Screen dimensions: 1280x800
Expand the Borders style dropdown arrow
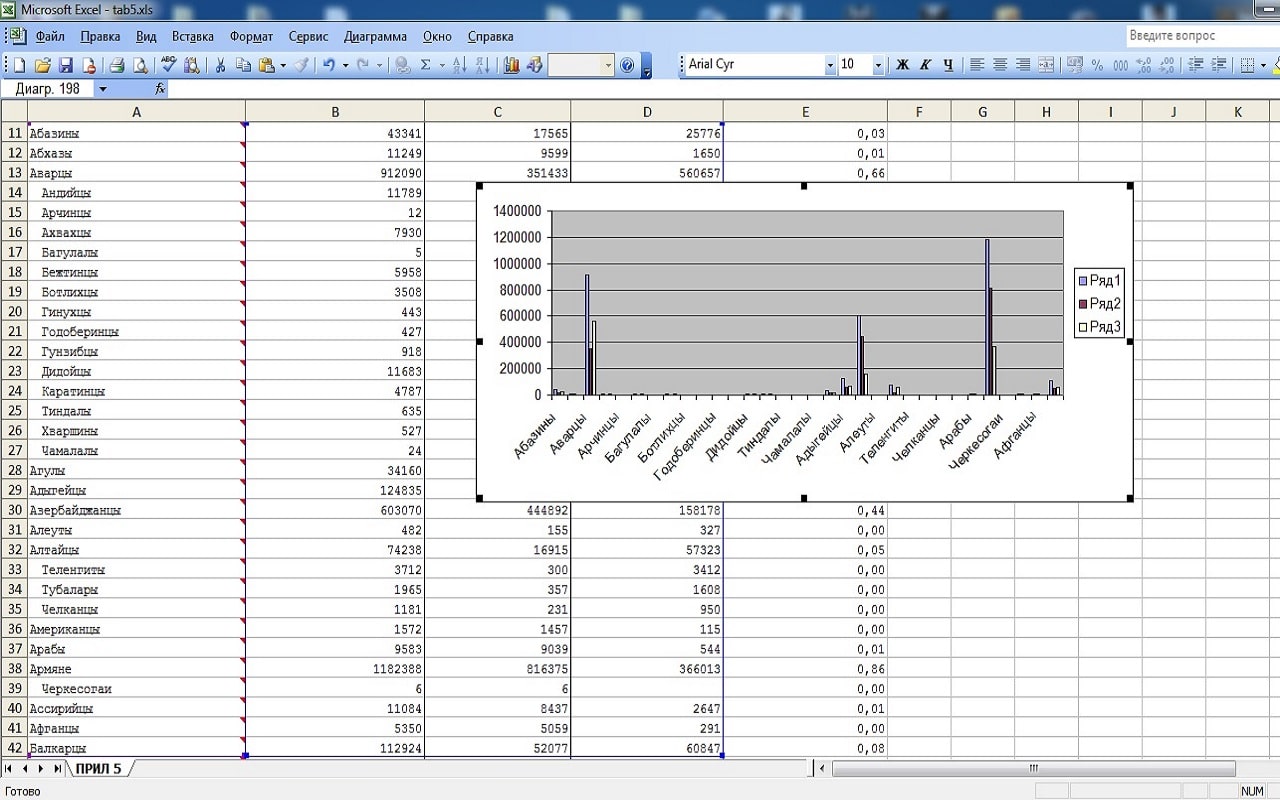coord(1263,65)
